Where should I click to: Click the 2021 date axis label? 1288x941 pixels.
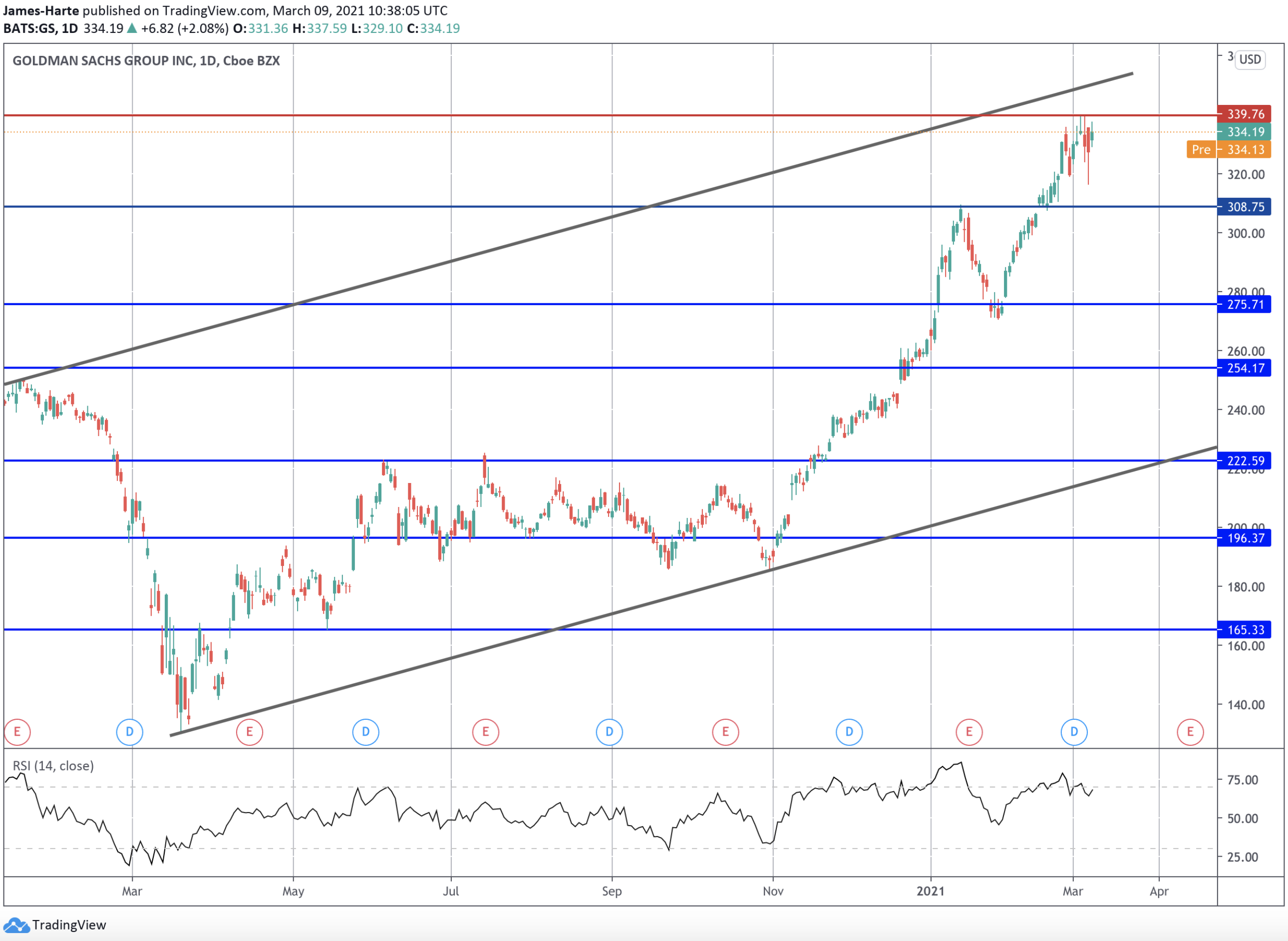pos(930,891)
